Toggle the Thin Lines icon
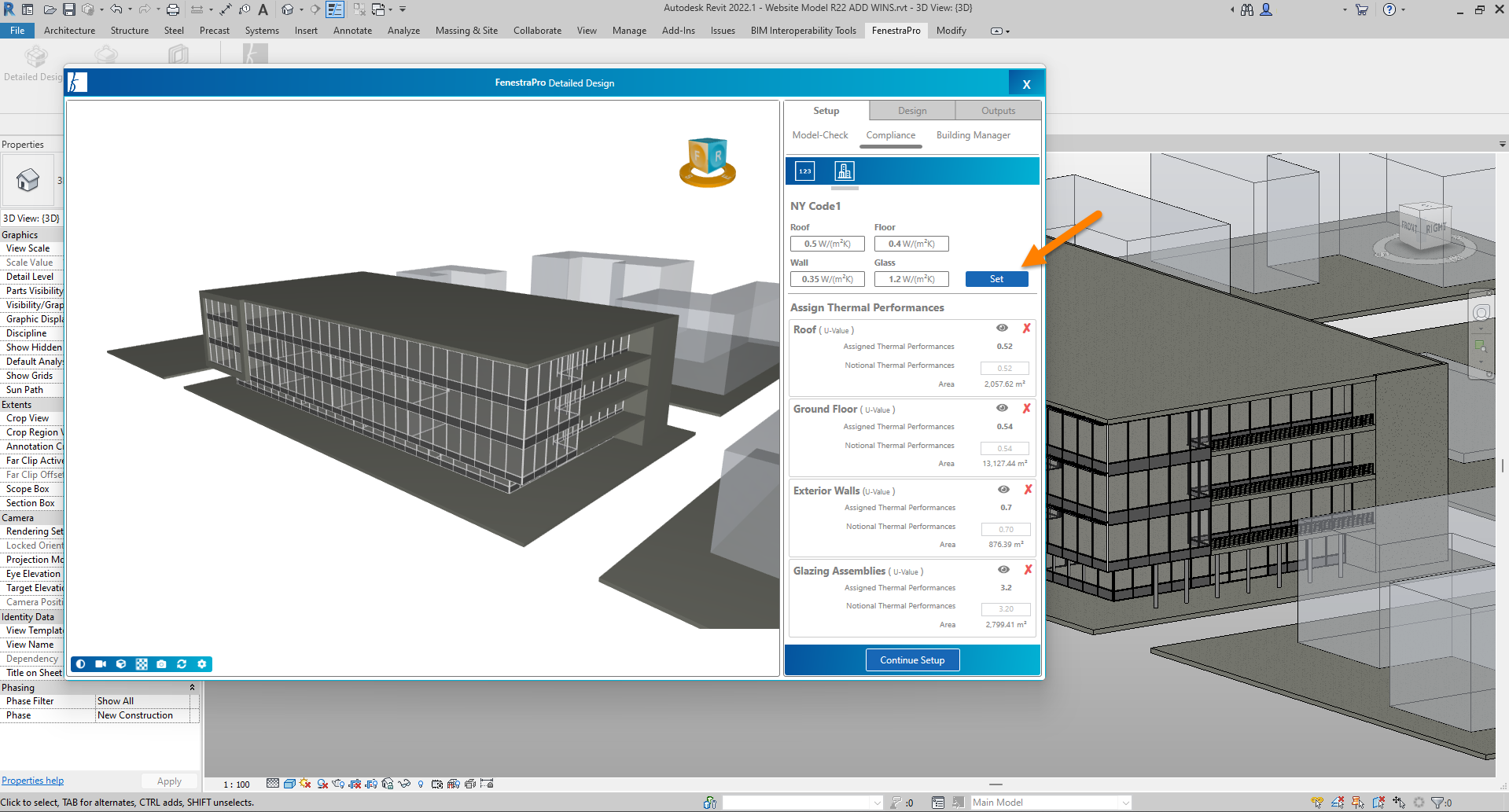Viewport: 1509px width, 812px height. pos(335,9)
